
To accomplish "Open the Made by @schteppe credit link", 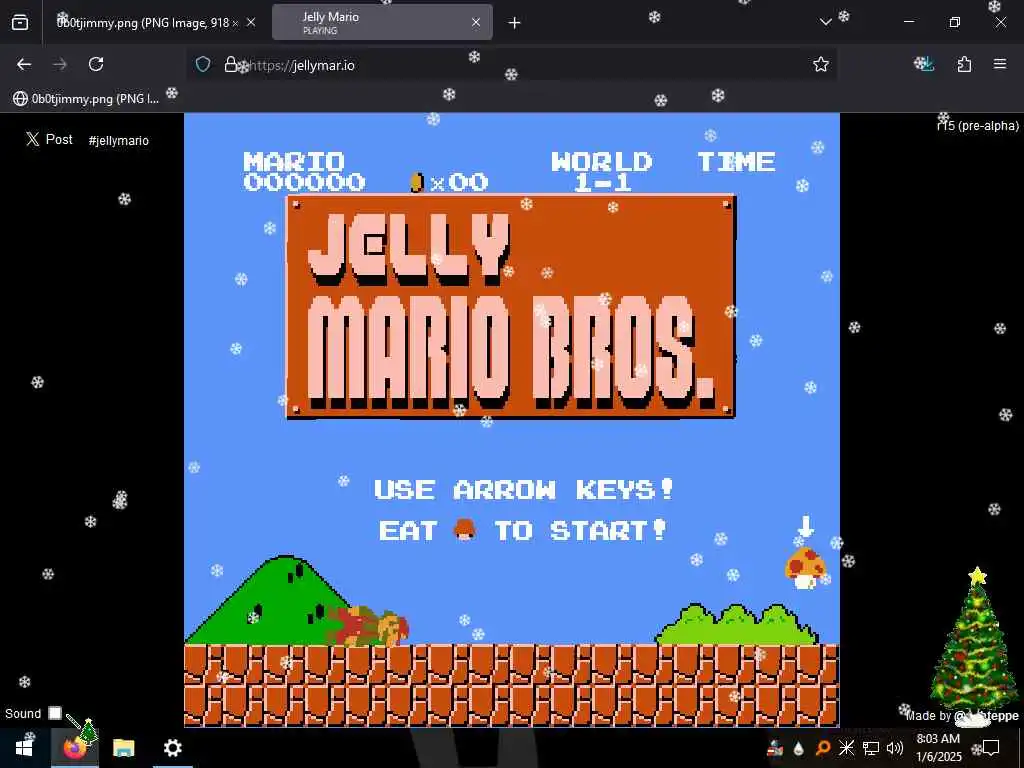I will pyautogui.click(x=962, y=716).
